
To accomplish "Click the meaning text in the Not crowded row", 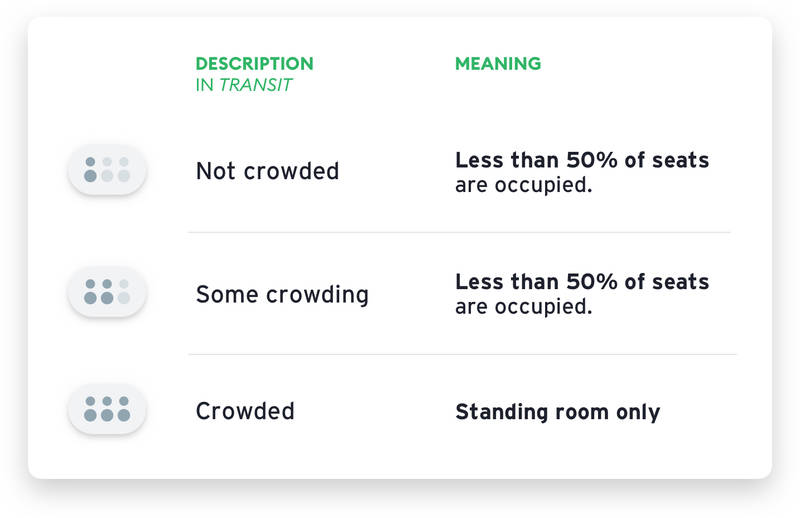I will (x=582, y=172).
